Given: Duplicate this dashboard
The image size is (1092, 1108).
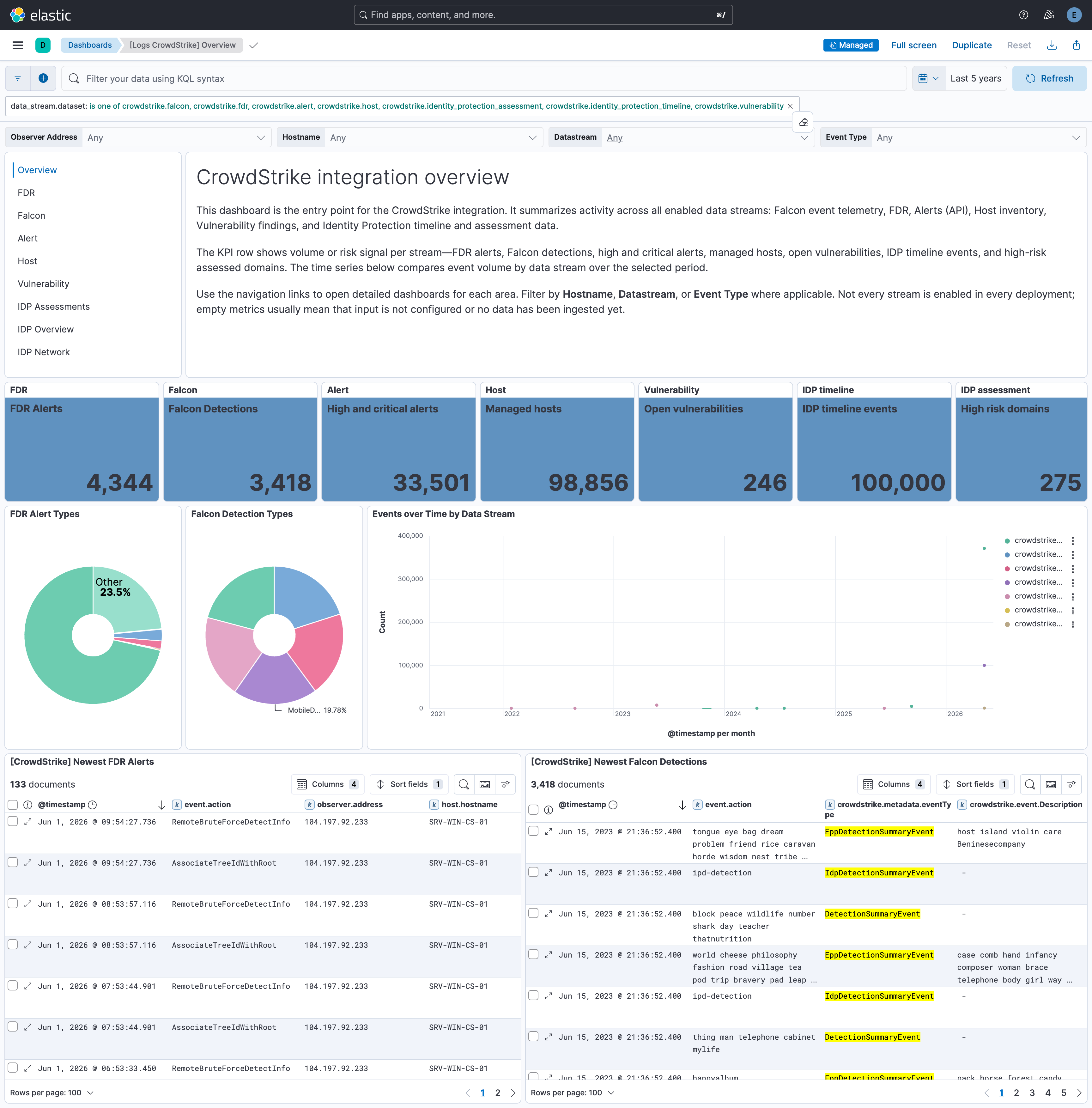Looking at the screenshot, I should tap(972, 45).
